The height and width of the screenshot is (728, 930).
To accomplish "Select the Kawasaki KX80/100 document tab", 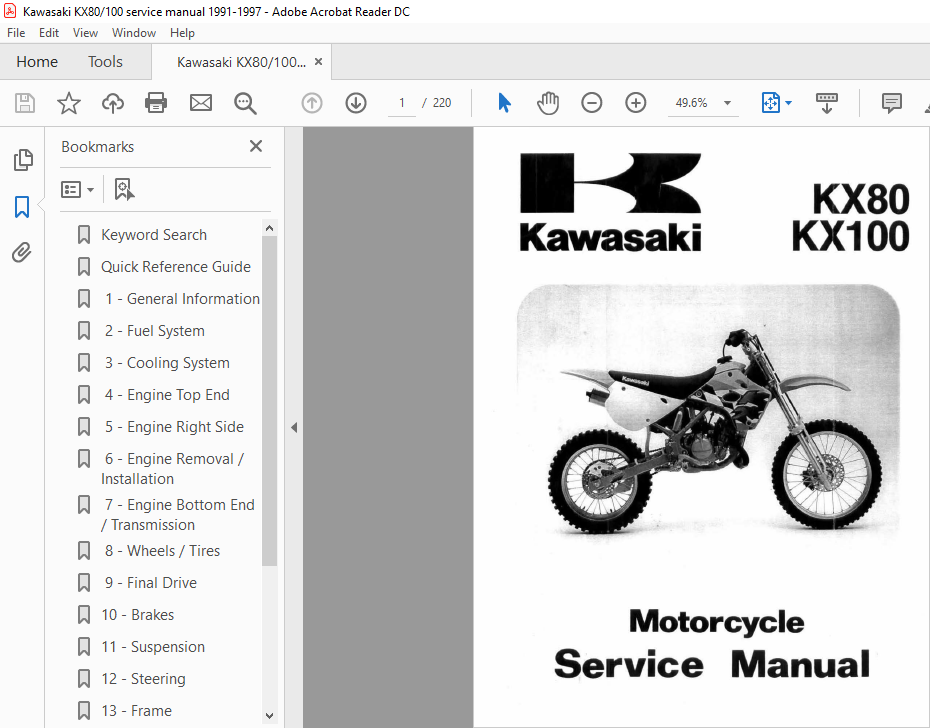I will pos(241,62).
